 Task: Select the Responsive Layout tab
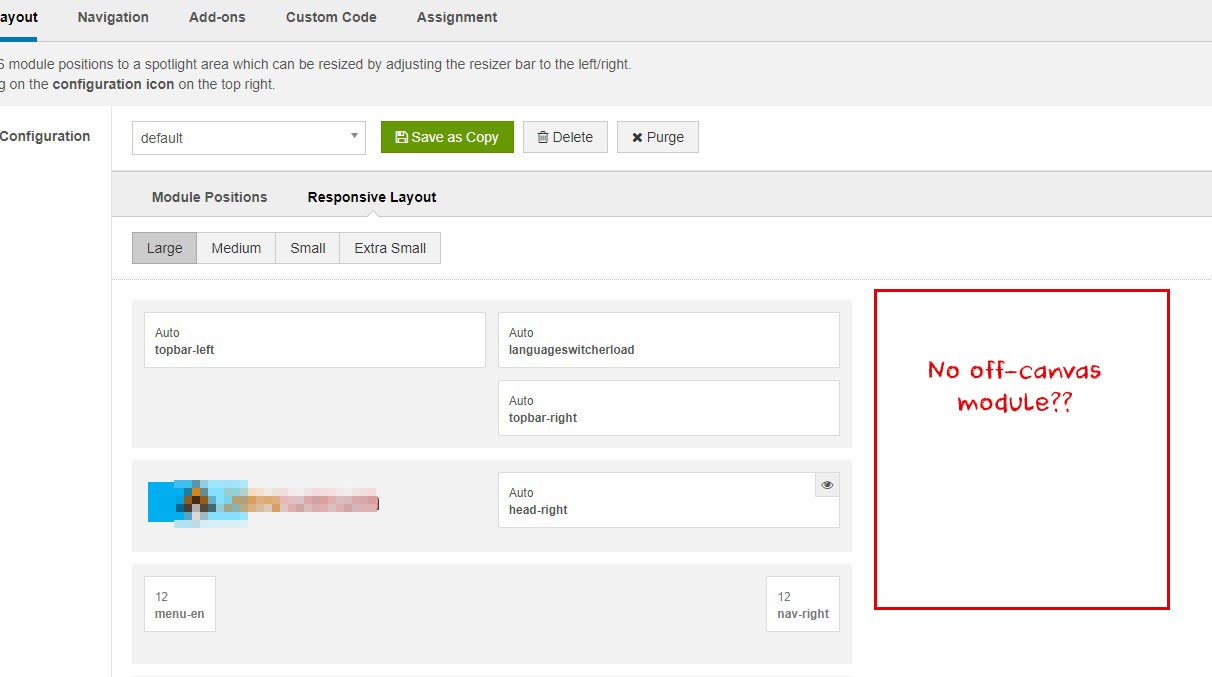click(x=372, y=197)
